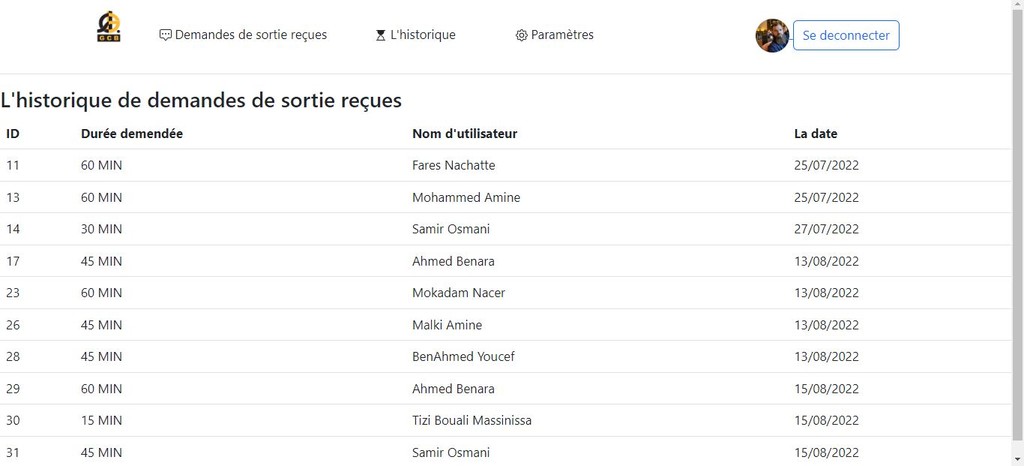The height and width of the screenshot is (466, 1024).
Task: Click the Durée demendée column header
Action: pyautogui.click(x=132, y=134)
